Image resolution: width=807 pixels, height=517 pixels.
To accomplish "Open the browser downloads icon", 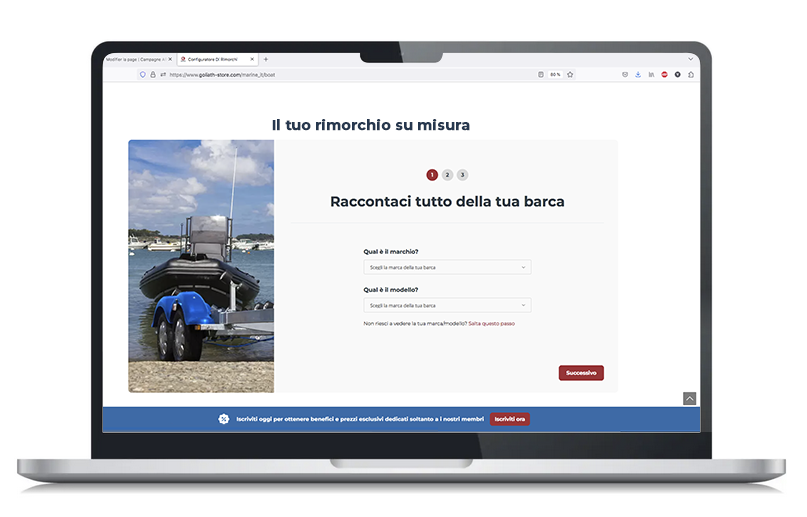I will pos(638,74).
